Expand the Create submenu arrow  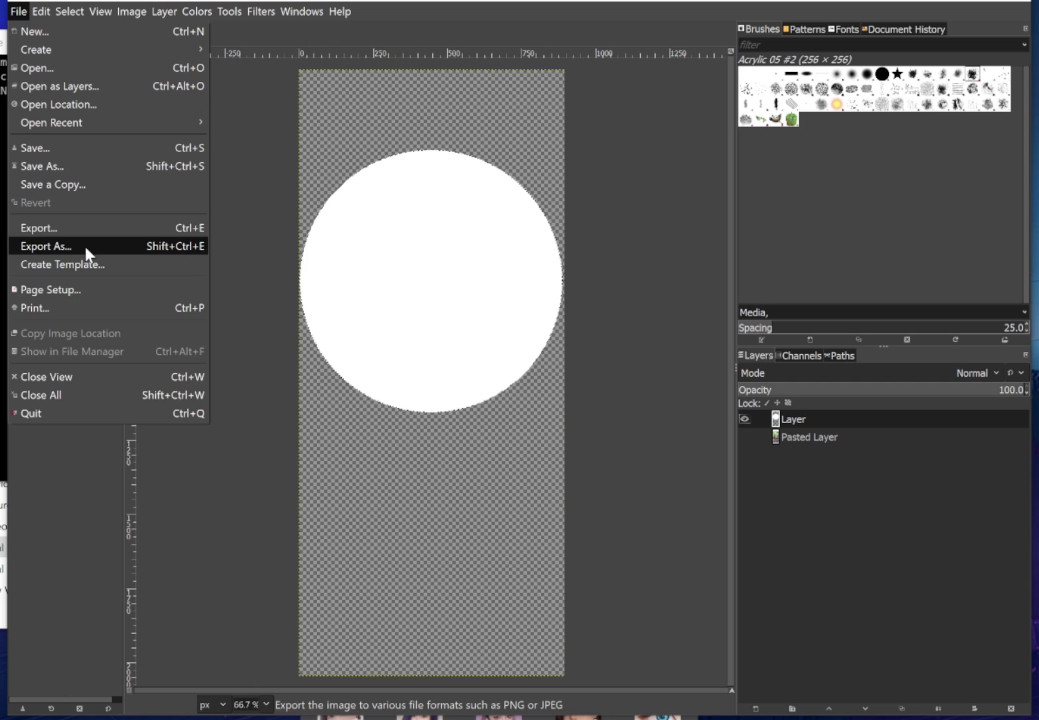coord(200,50)
